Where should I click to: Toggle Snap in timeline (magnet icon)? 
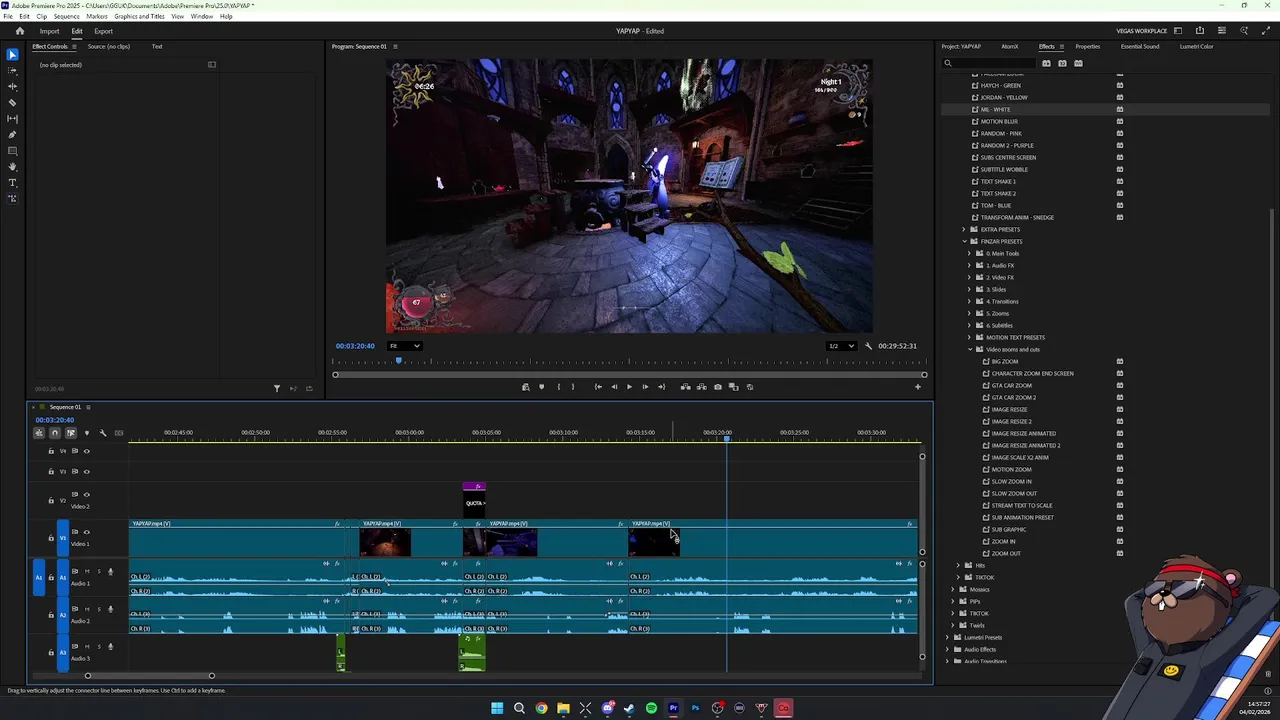point(55,433)
